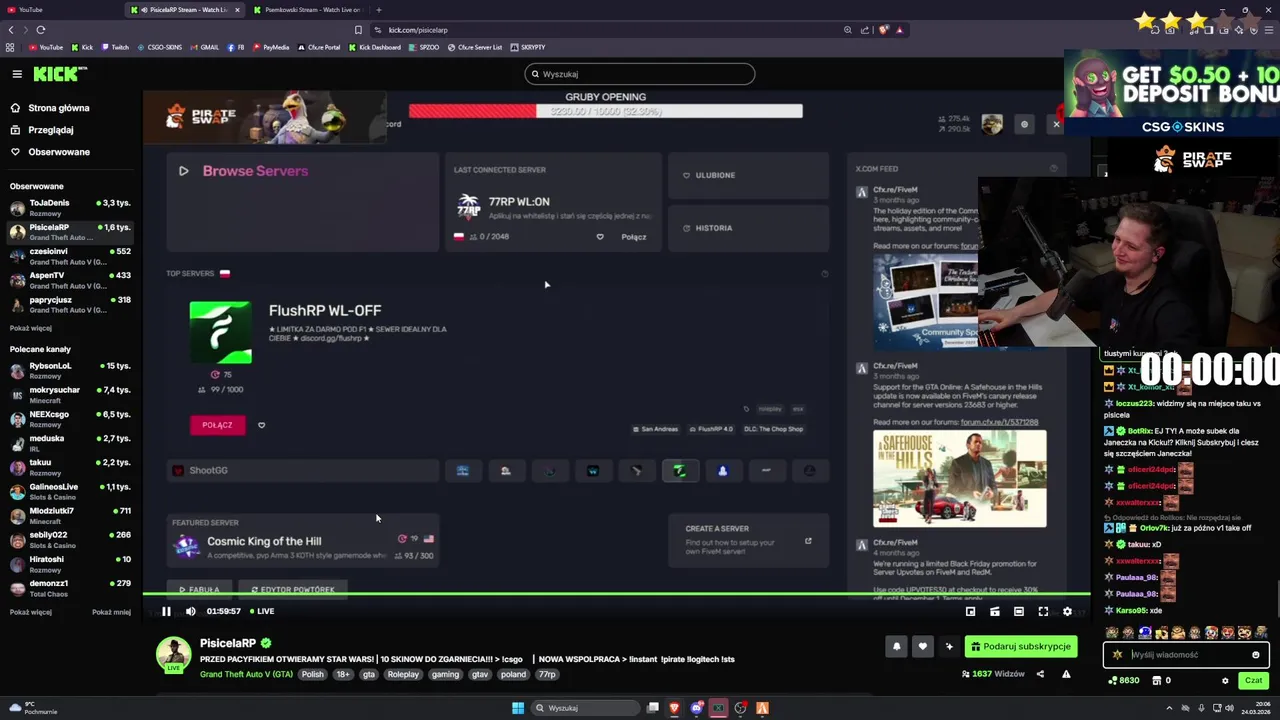Open the emoji picker in chat input
This screenshot has width=1280, height=720.
[x=1256, y=655]
